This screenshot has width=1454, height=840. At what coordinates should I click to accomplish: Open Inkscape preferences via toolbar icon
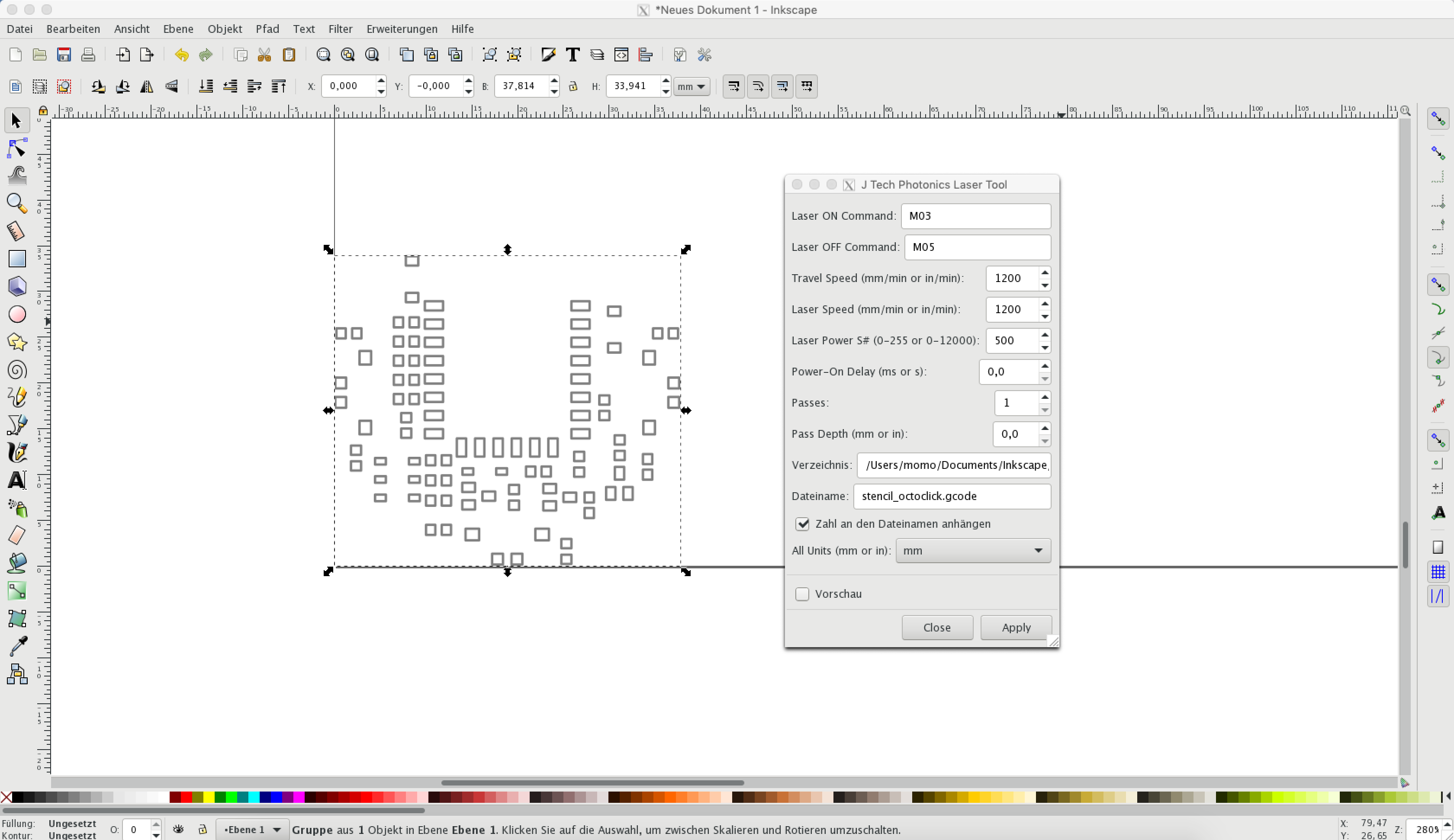point(704,55)
